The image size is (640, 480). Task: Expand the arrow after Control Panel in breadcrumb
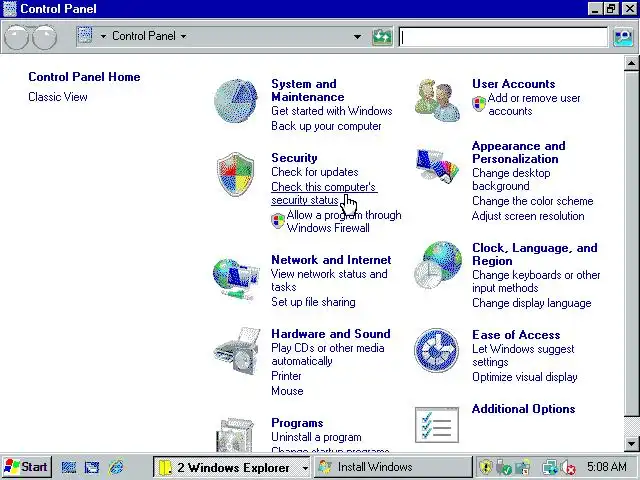pos(184,36)
